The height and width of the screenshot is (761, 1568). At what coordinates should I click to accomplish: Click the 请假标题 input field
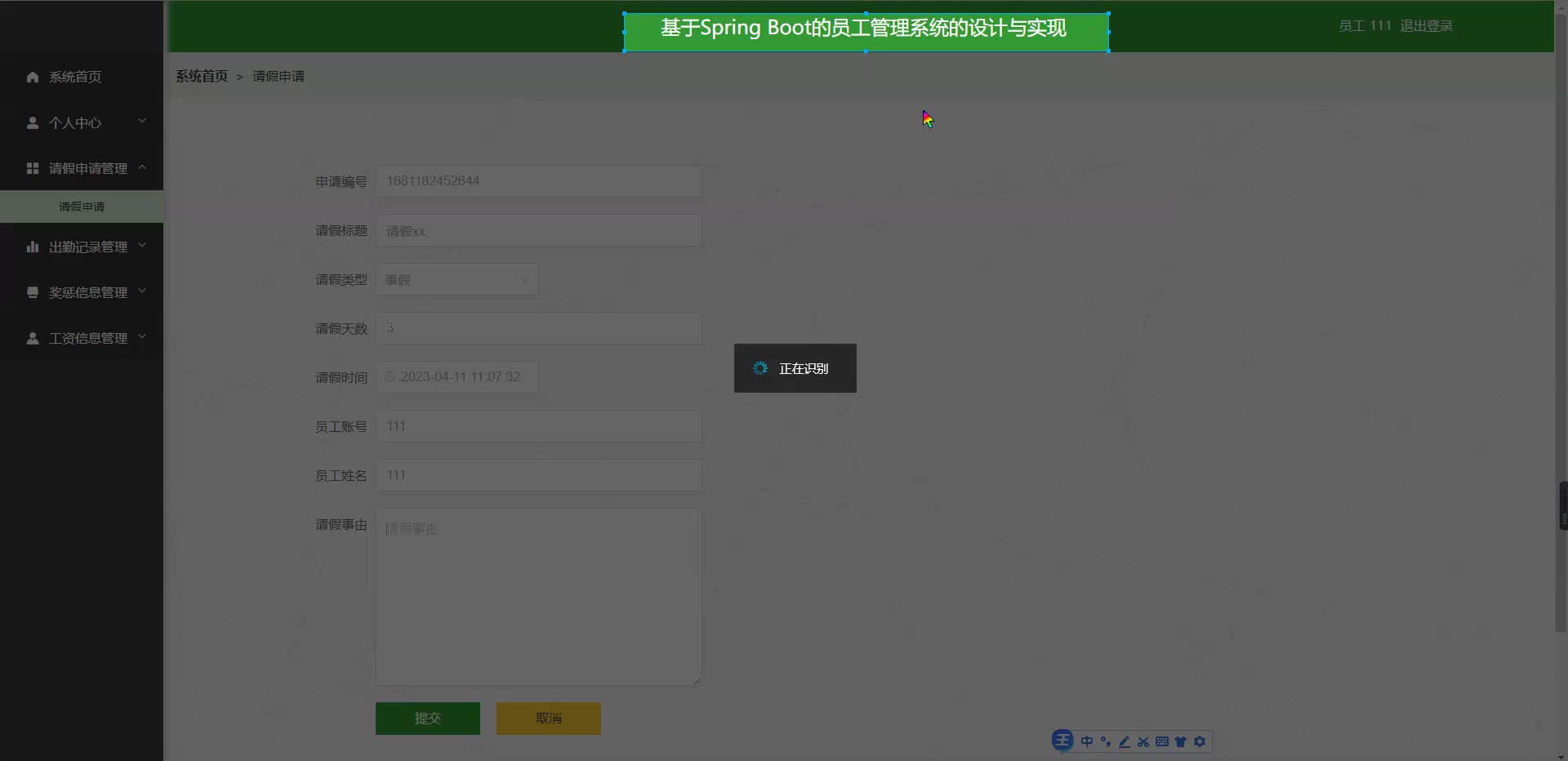(539, 230)
